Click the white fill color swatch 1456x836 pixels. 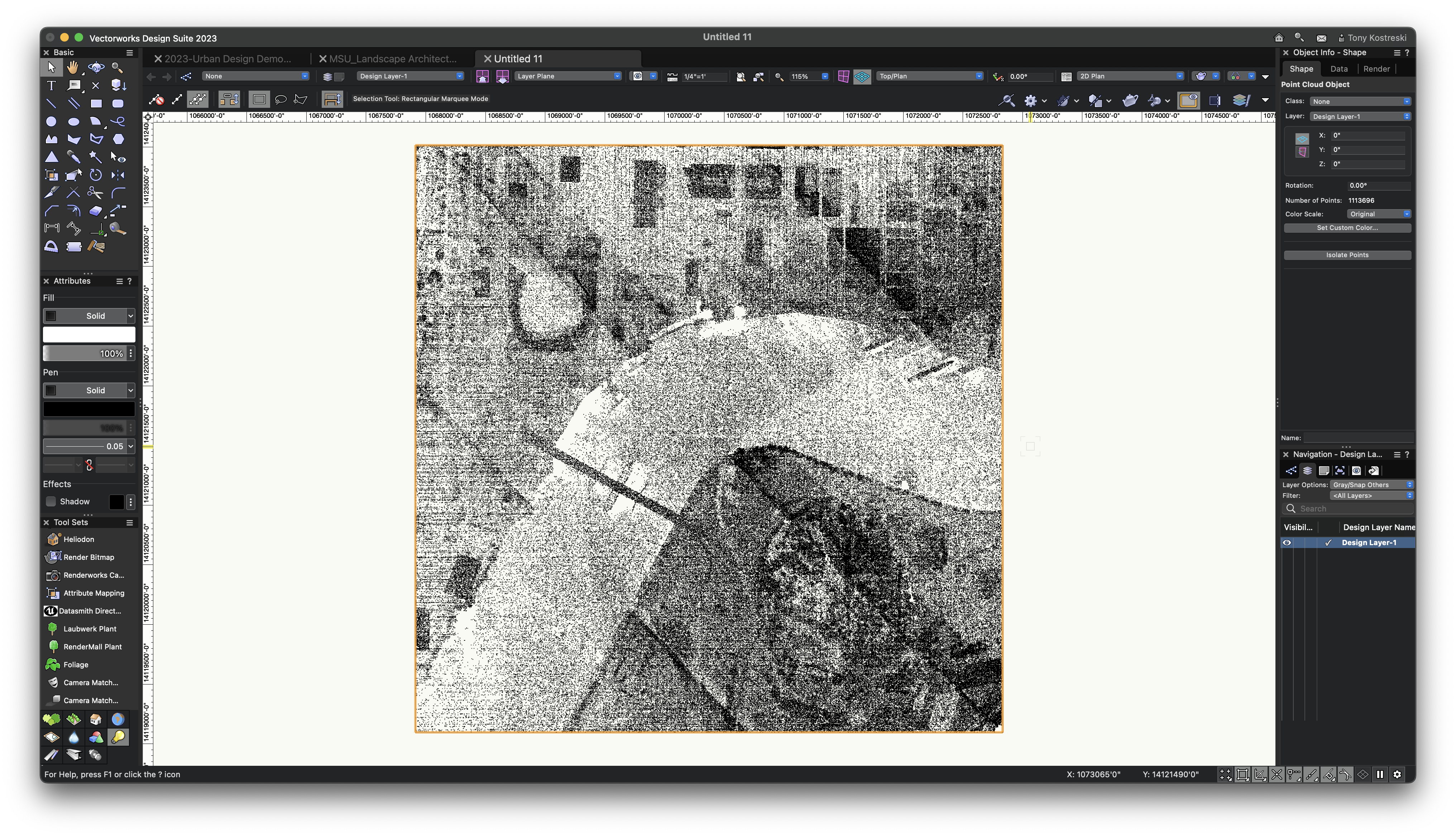tap(89, 335)
